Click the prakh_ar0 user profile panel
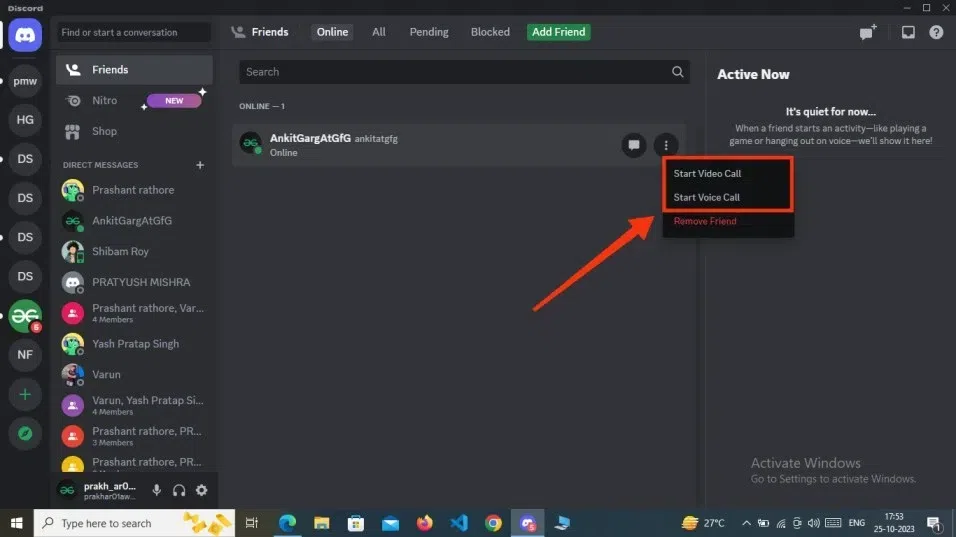Screen dimensions: 956x537 tap(98, 490)
